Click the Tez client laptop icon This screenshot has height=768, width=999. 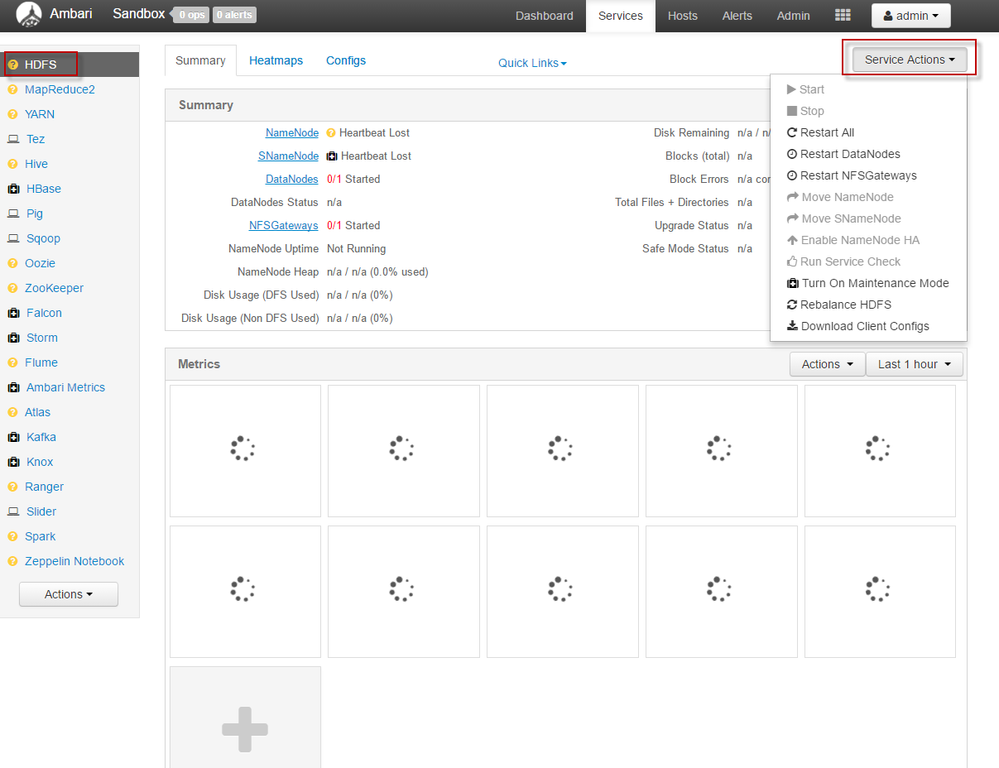[13, 139]
